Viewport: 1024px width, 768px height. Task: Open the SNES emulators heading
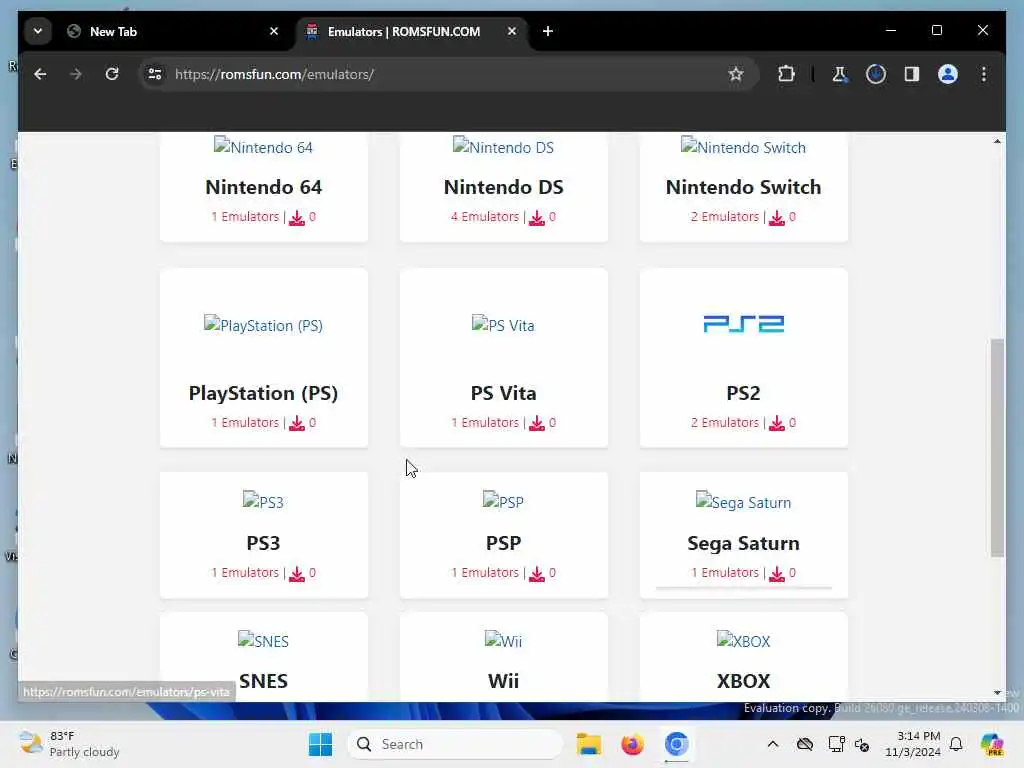pos(263,681)
